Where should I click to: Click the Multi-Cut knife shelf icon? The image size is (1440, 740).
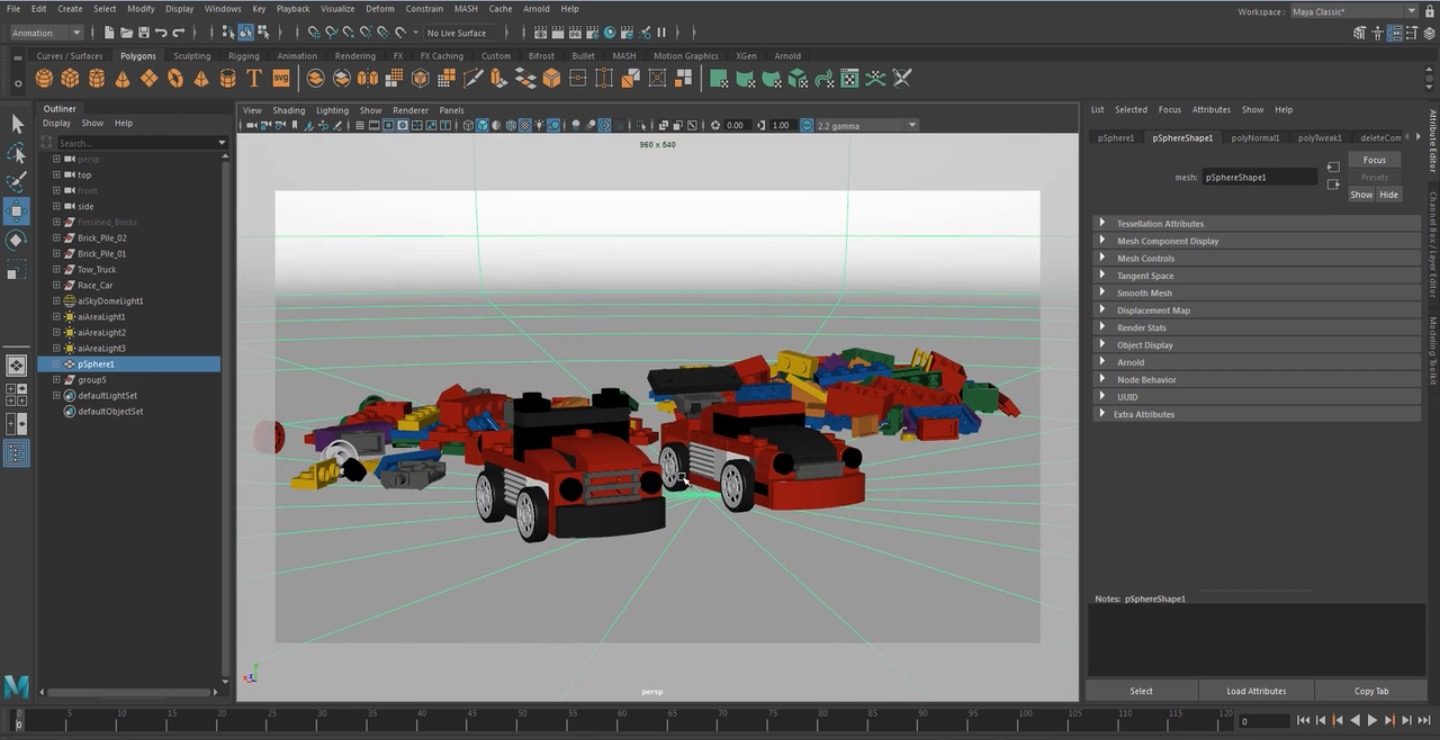coord(473,78)
